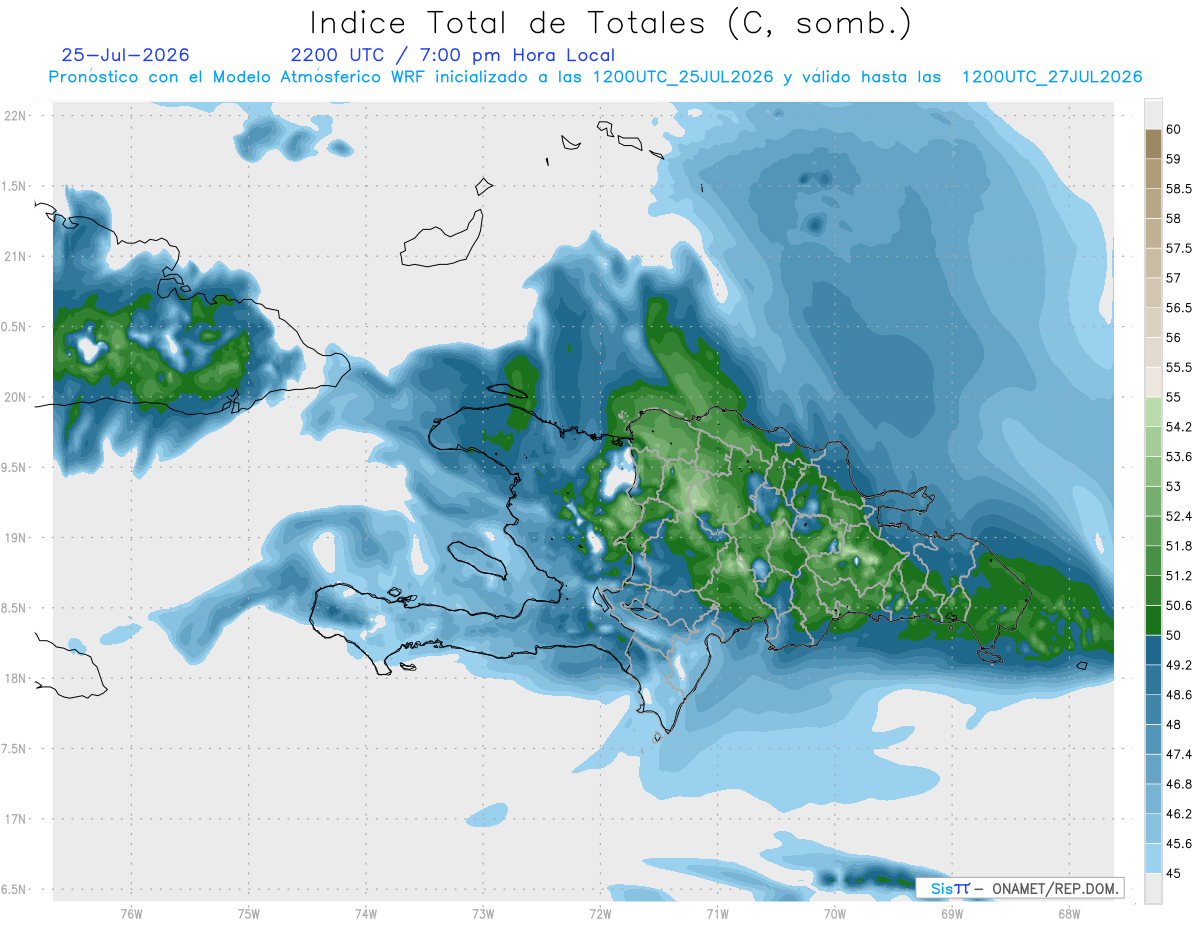Pick the pale blue swatch between 45 and 45.6
Viewport: 1200px width, 927px height.
click(x=1153, y=859)
